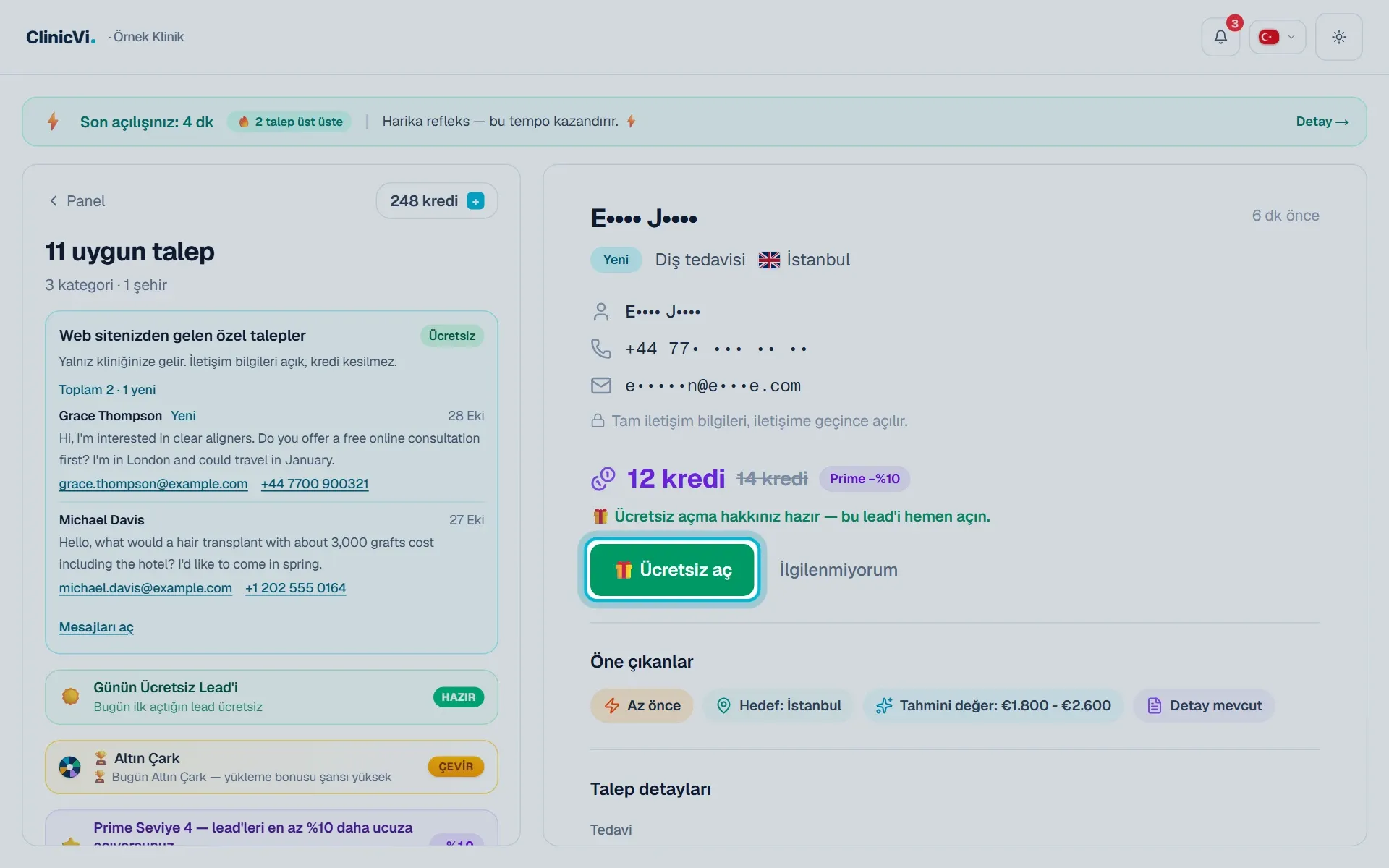Open Grace Thompson's email link
Viewport: 1389px width, 868px height.
coord(153,484)
